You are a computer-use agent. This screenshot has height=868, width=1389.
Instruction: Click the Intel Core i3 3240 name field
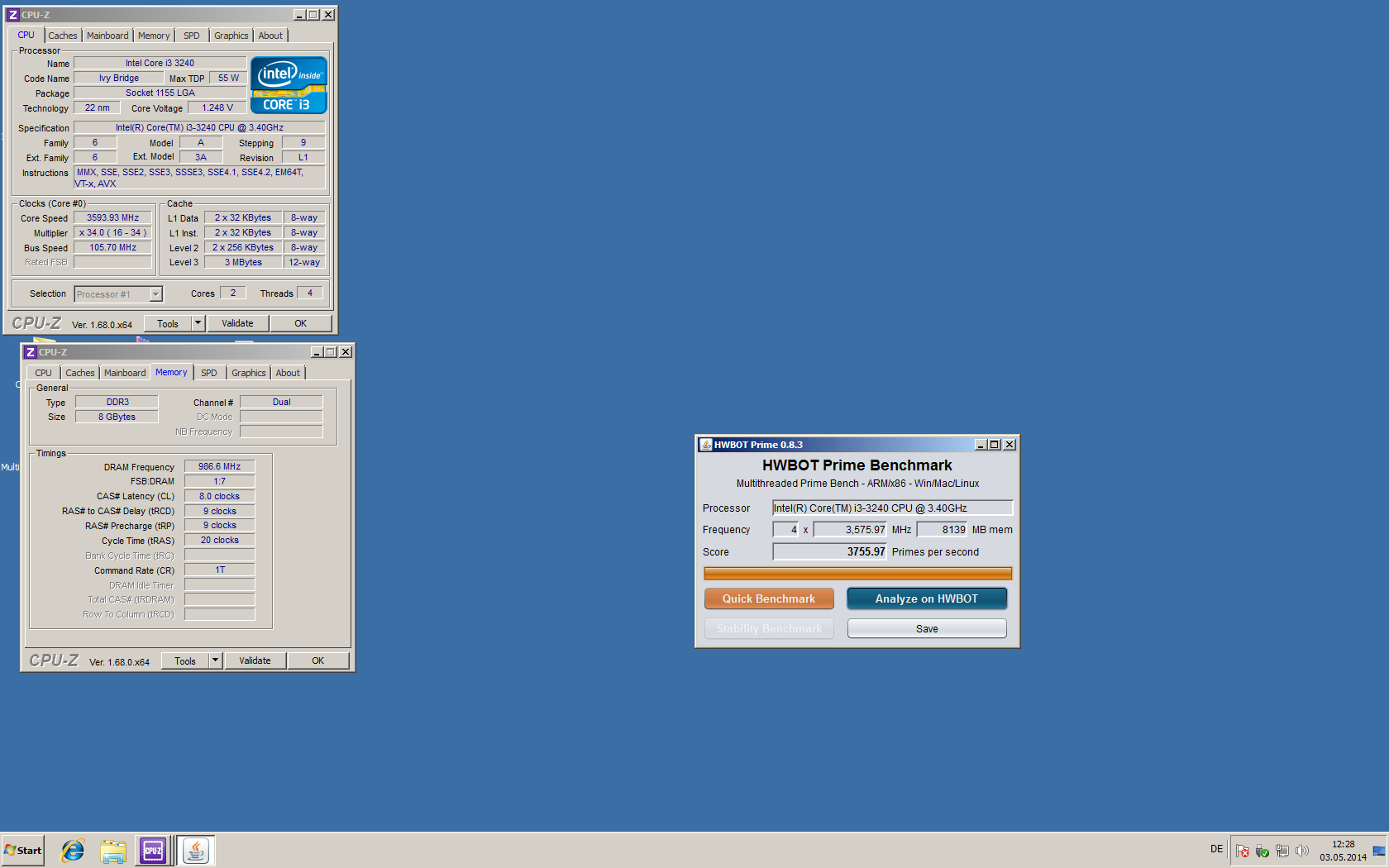click(160, 63)
